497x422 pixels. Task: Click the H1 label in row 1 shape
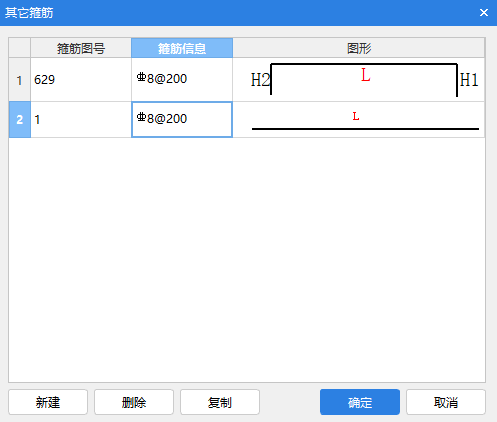[x=469, y=80]
